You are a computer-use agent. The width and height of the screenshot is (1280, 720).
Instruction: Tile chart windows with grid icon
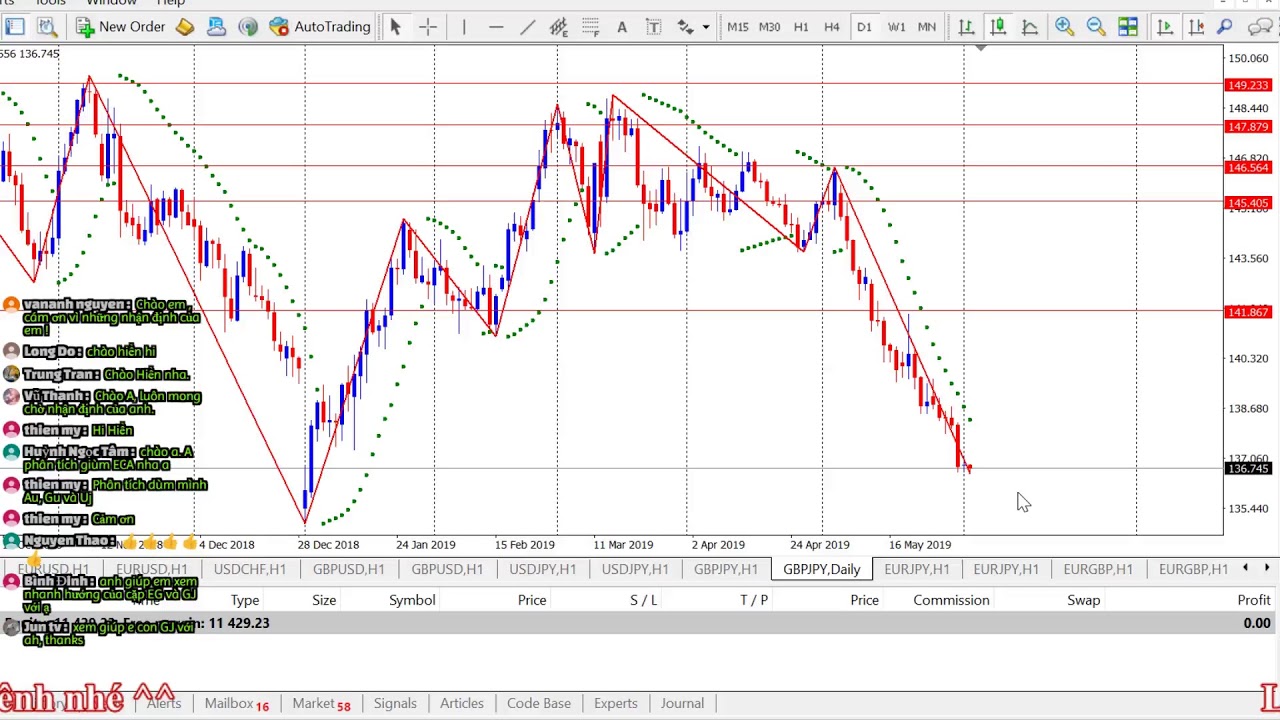click(1128, 27)
